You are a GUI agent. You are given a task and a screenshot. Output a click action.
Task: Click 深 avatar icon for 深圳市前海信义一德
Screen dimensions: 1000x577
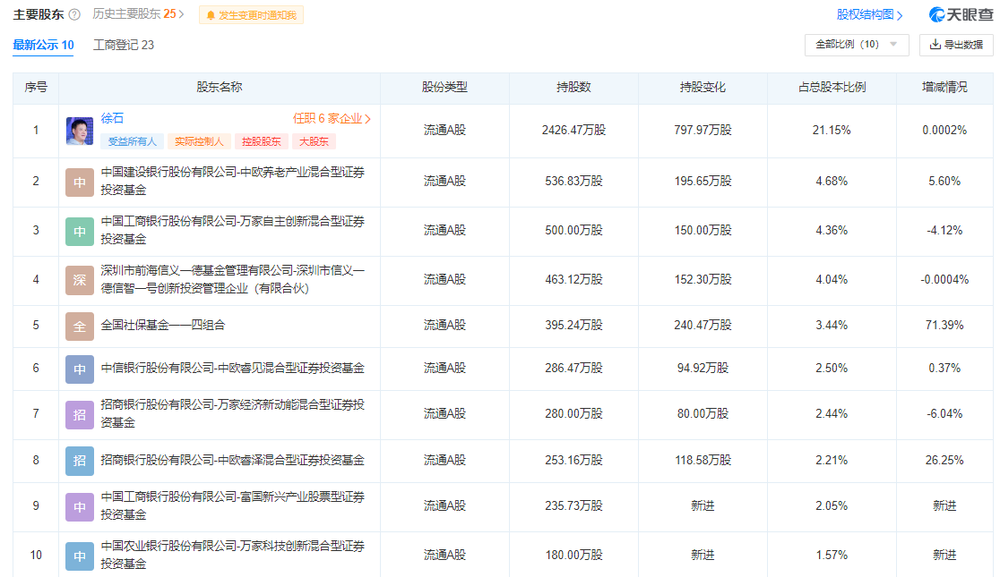[80, 281]
